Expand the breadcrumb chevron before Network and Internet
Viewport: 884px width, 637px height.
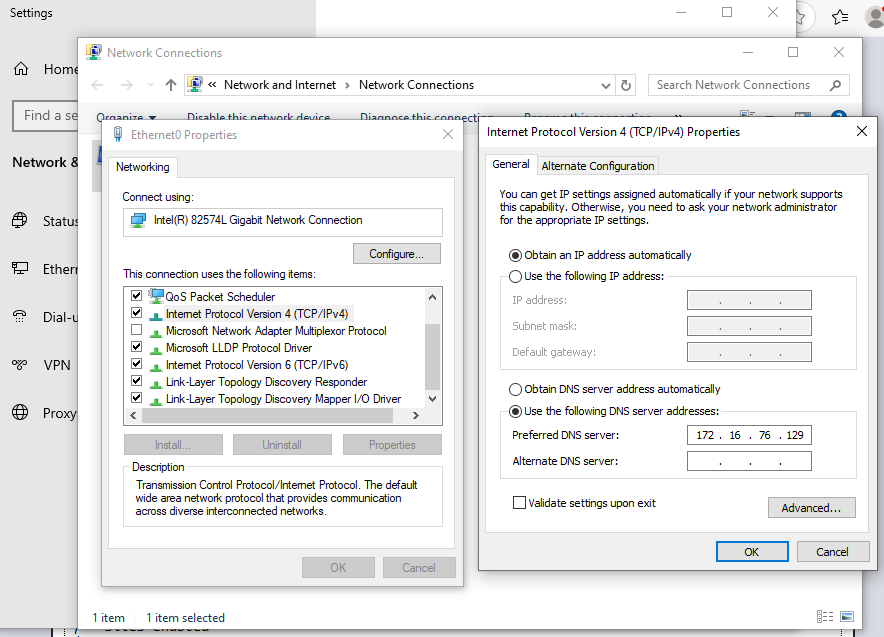[x=212, y=85]
